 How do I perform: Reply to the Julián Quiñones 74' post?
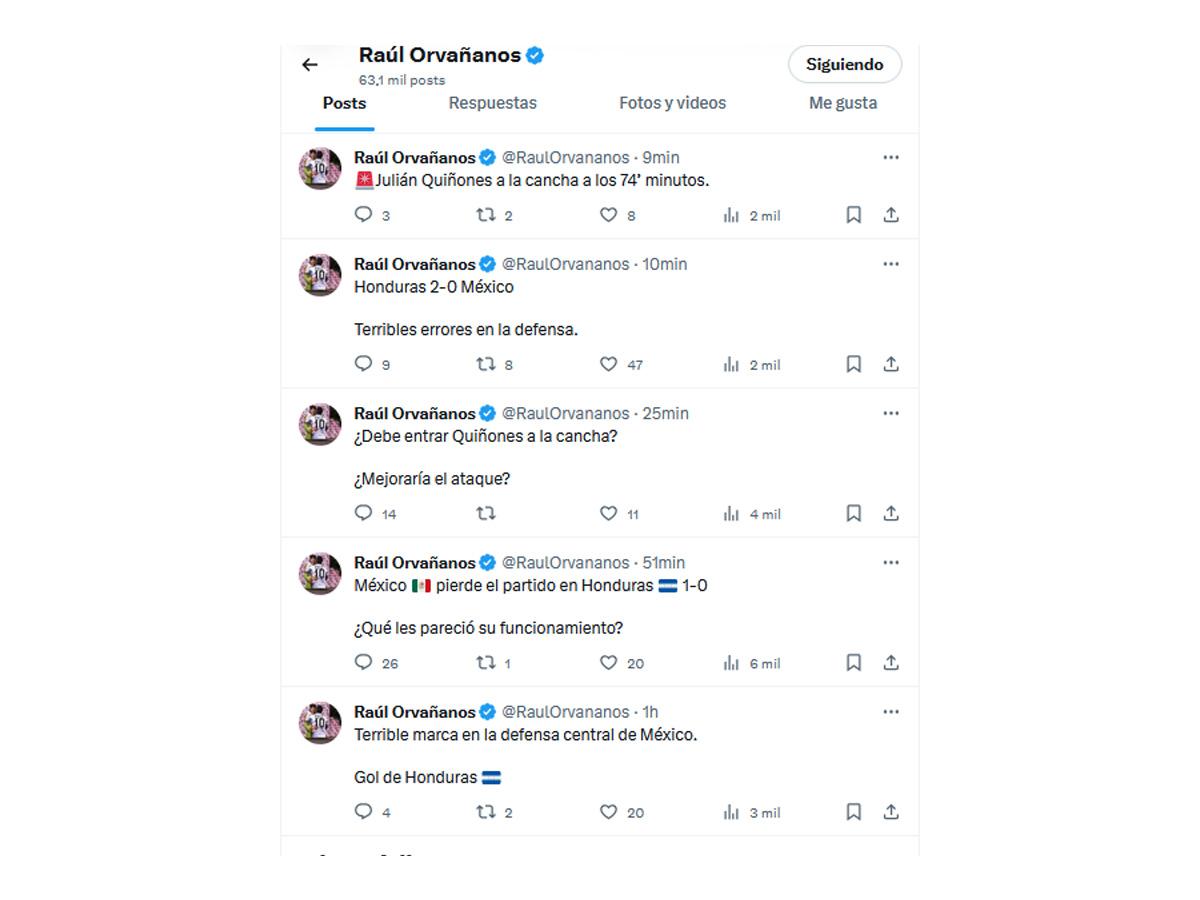[364, 215]
